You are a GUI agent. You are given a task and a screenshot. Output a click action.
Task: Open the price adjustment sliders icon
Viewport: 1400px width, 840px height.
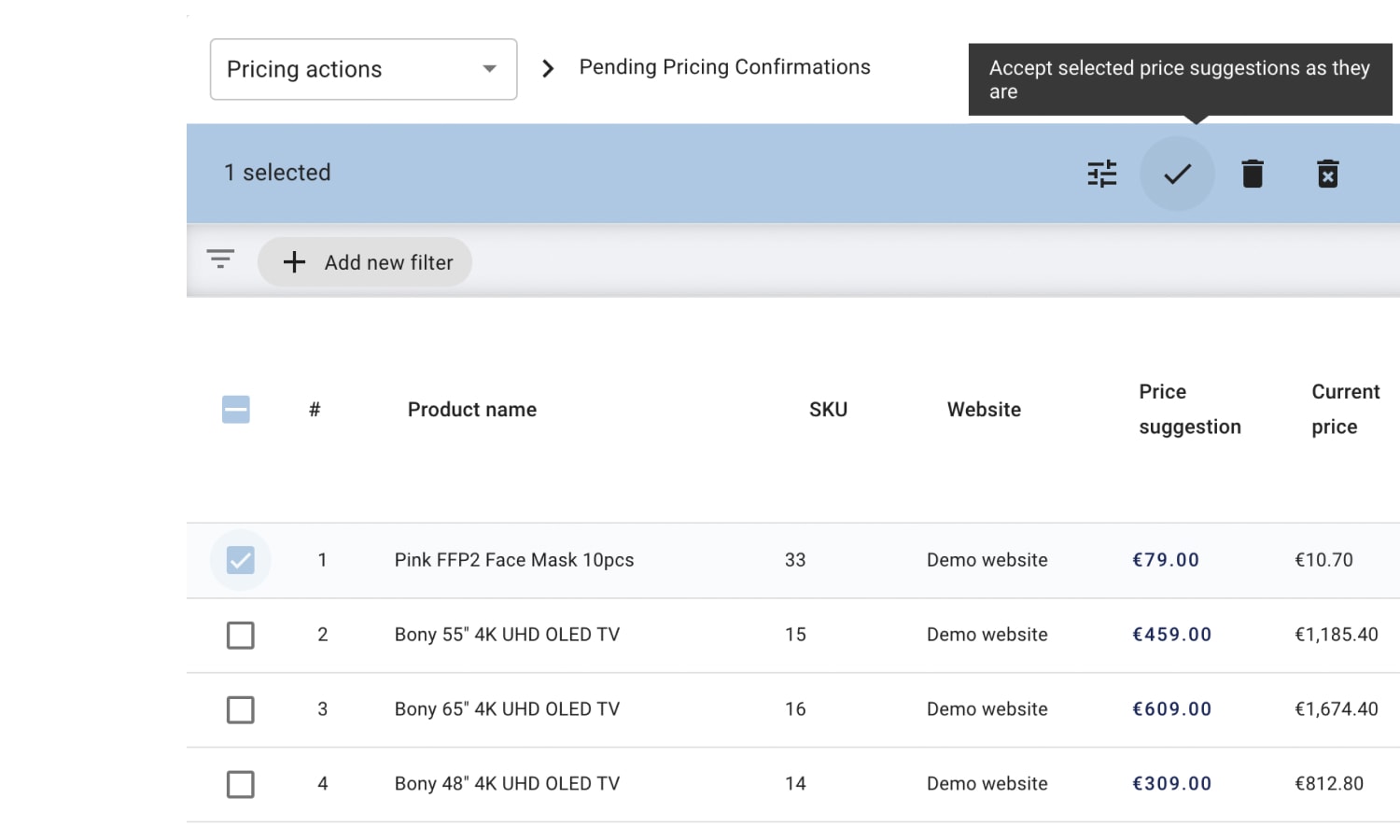pyautogui.click(x=1102, y=174)
